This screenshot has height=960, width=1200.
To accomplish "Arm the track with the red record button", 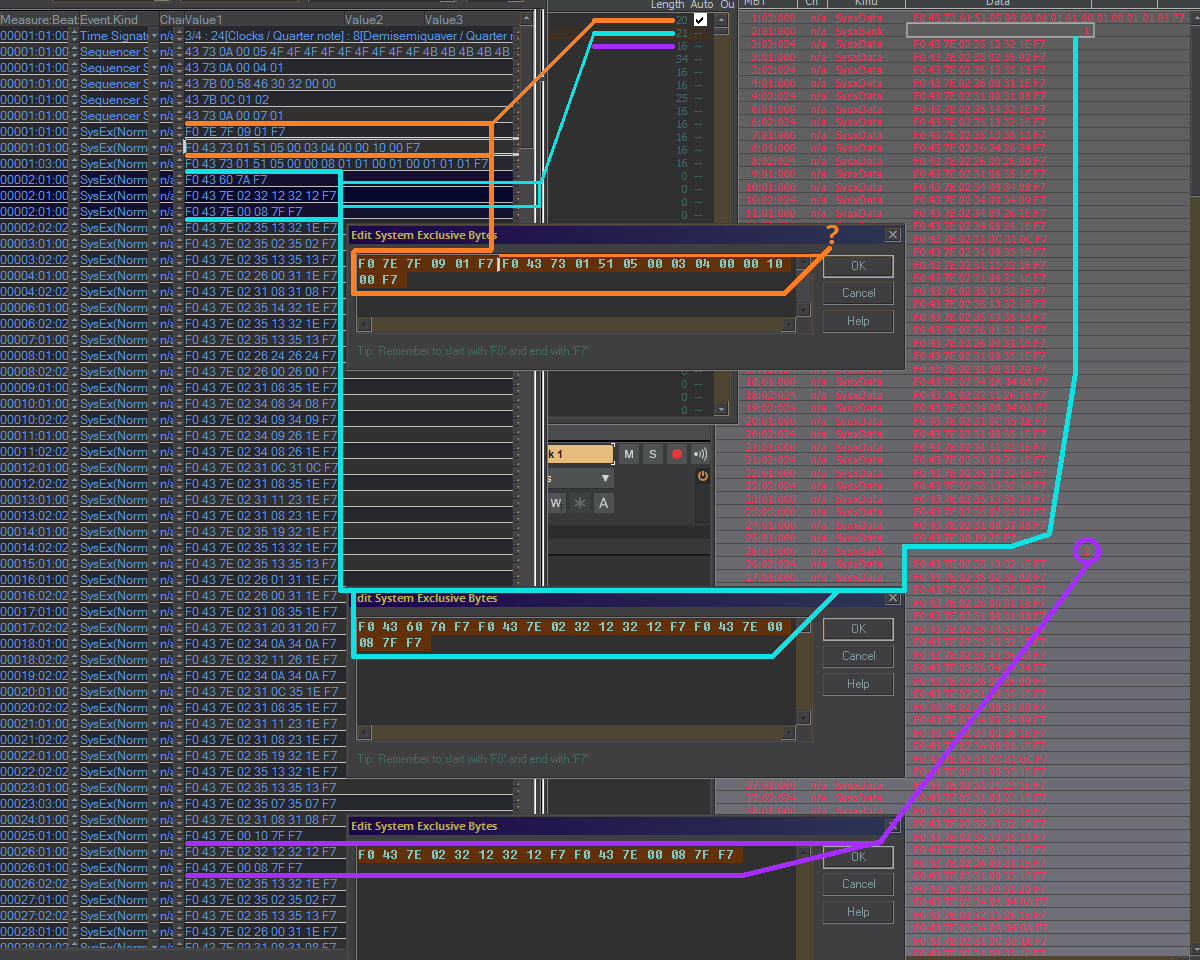I will [677, 454].
